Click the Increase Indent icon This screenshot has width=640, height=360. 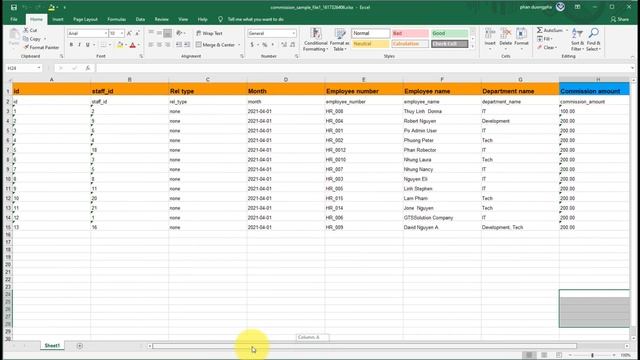pos(187,45)
